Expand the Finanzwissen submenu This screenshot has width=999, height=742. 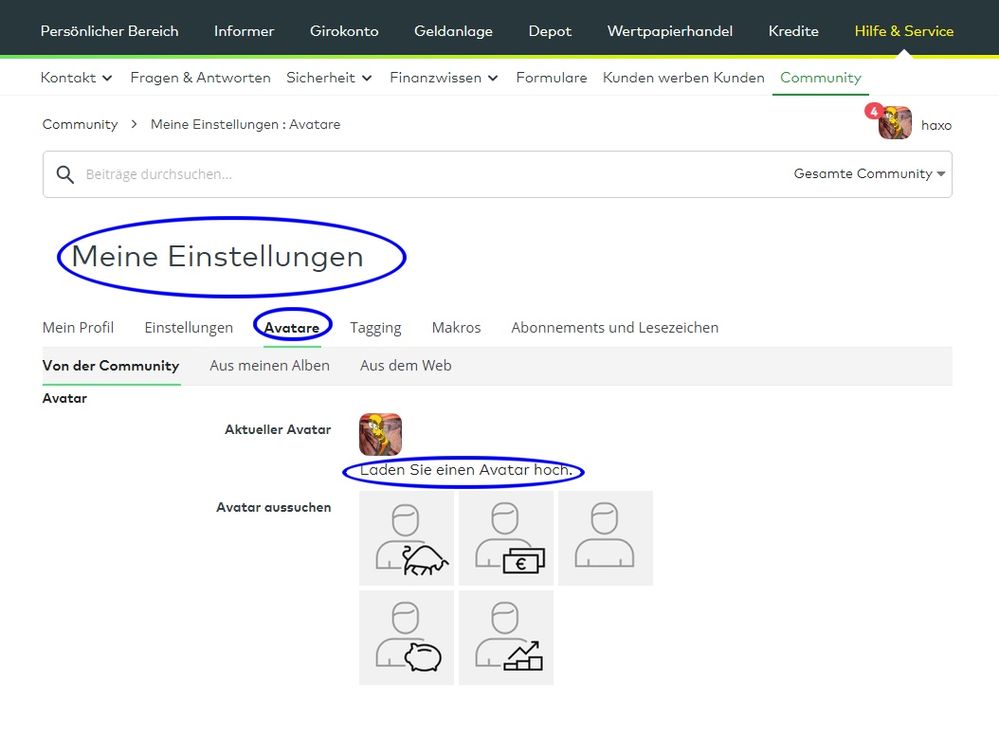click(444, 77)
